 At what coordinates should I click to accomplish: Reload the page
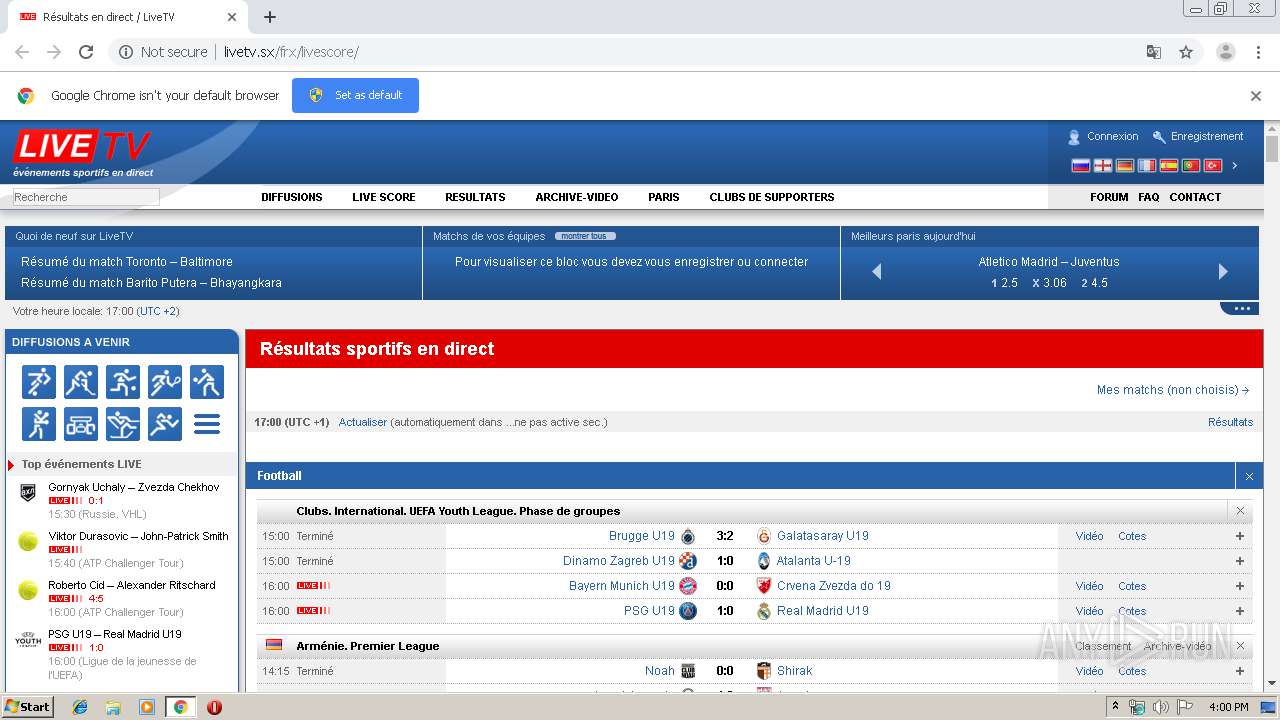click(x=86, y=52)
